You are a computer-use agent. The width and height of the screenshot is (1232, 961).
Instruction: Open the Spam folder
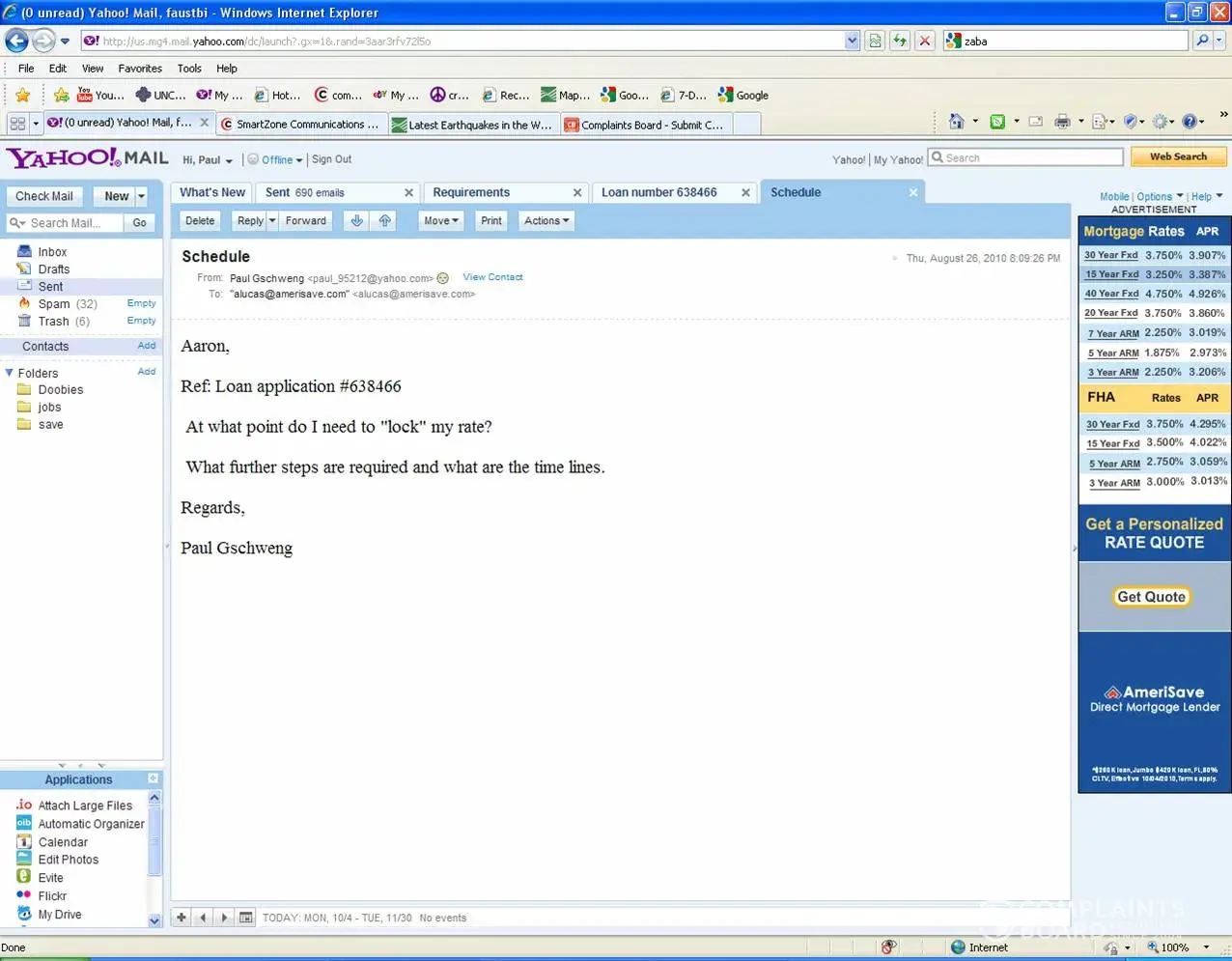click(x=54, y=304)
